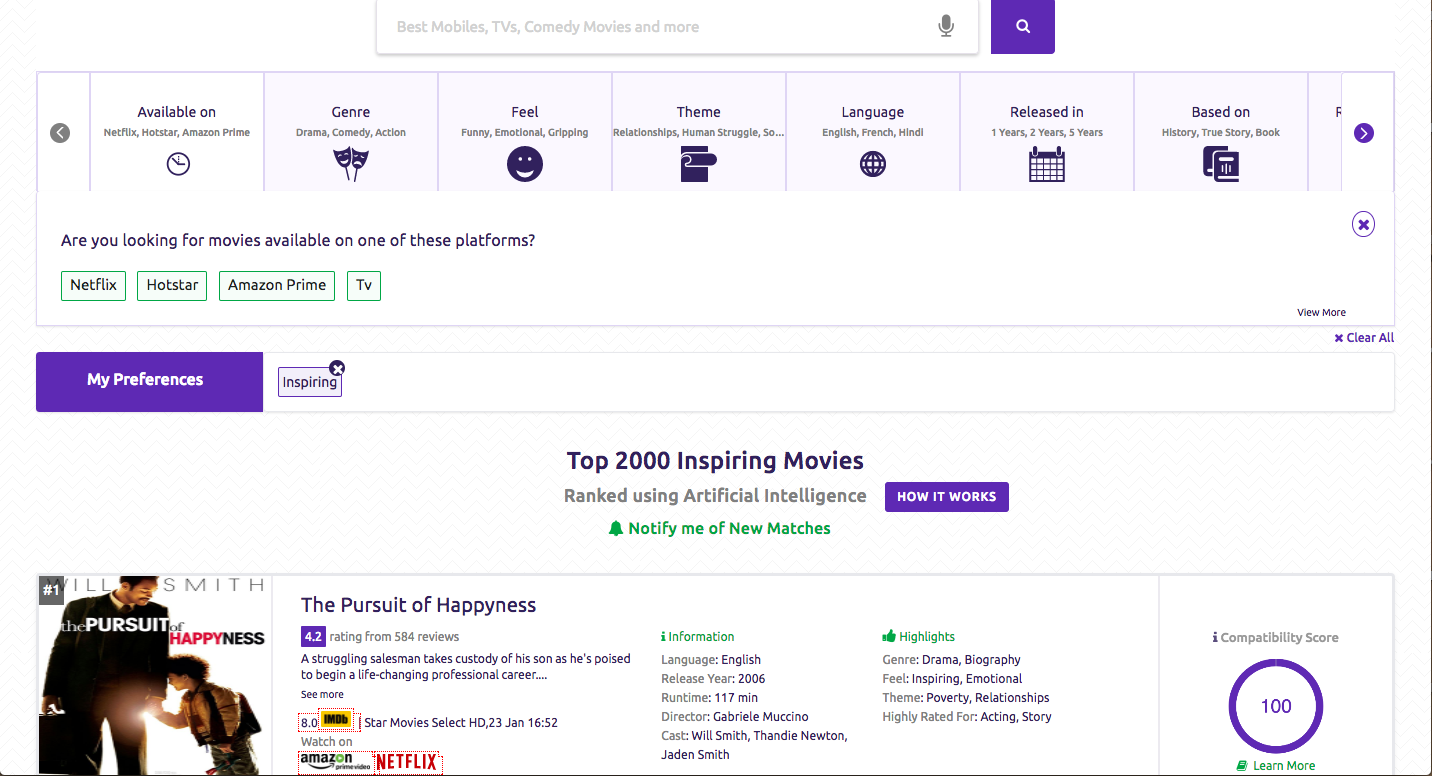
Task: Click Learn More under compatibility score
Action: (x=1284, y=765)
